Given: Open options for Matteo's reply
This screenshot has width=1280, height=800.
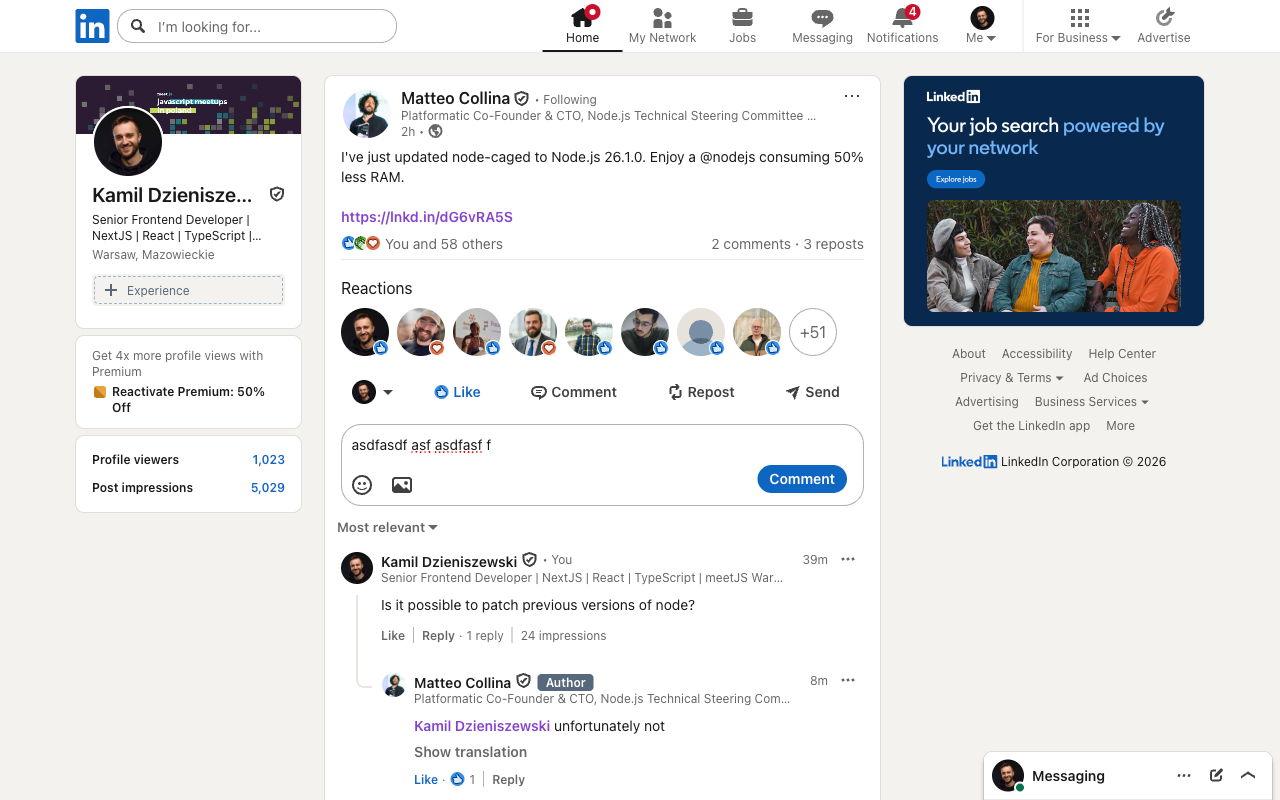Looking at the screenshot, I should click(x=848, y=680).
